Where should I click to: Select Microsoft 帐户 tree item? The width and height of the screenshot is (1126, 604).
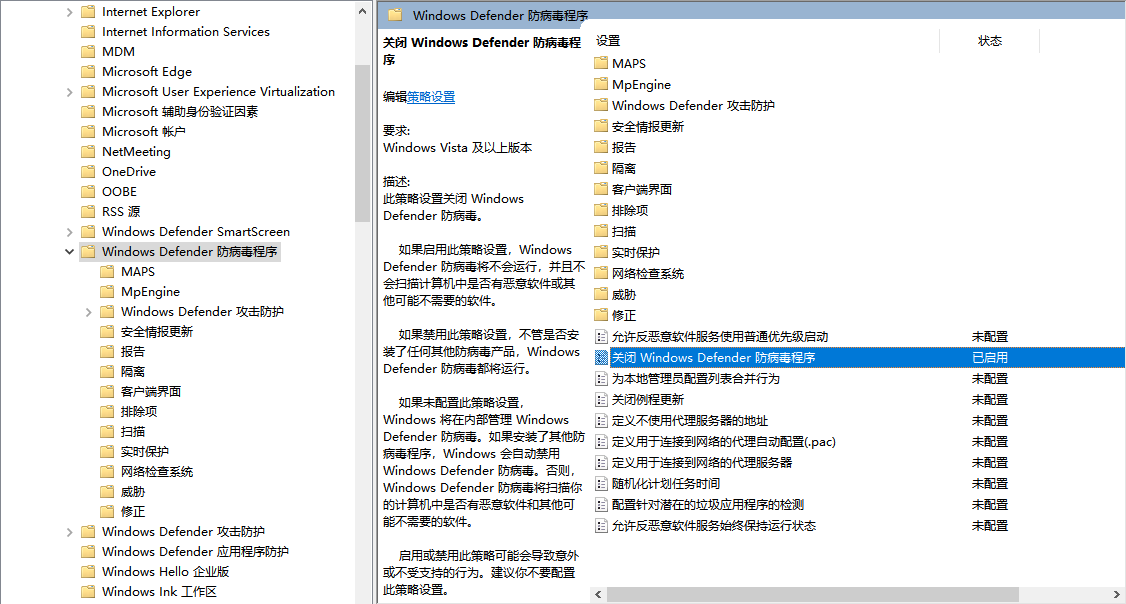(144, 132)
